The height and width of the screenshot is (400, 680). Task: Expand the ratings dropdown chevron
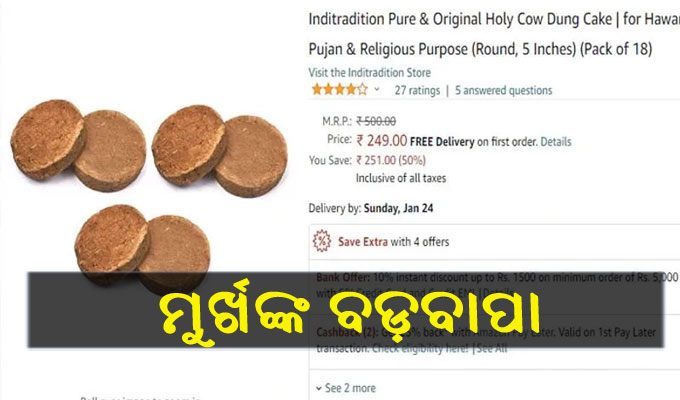point(377,89)
